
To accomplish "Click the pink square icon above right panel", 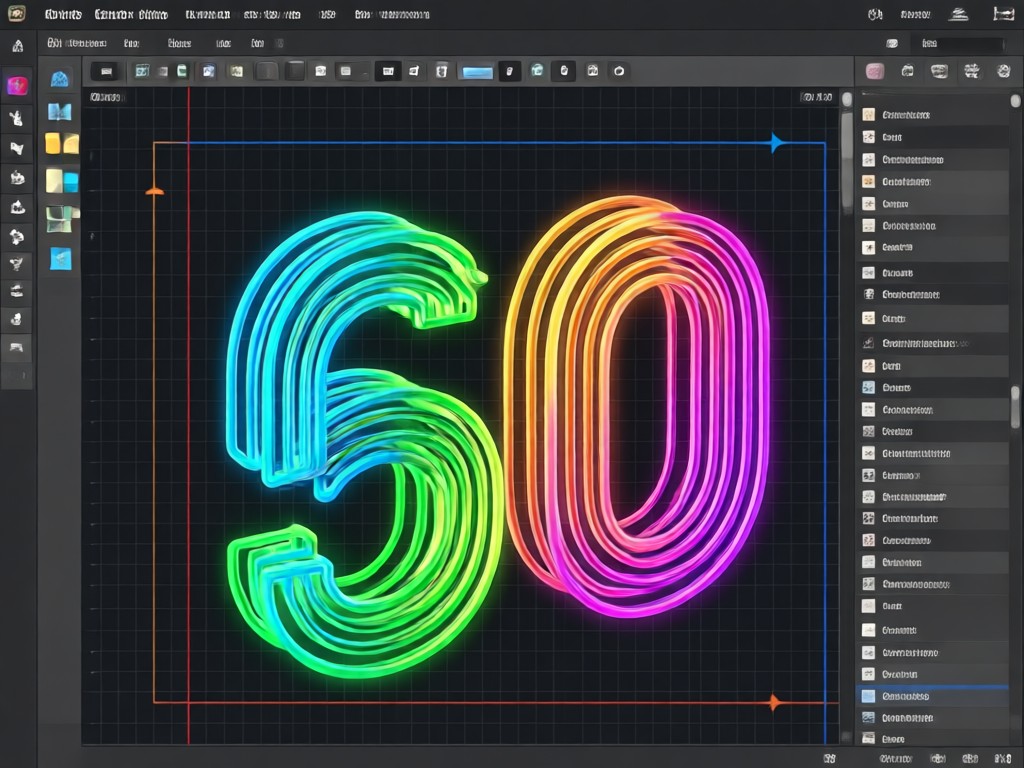I will click(875, 71).
